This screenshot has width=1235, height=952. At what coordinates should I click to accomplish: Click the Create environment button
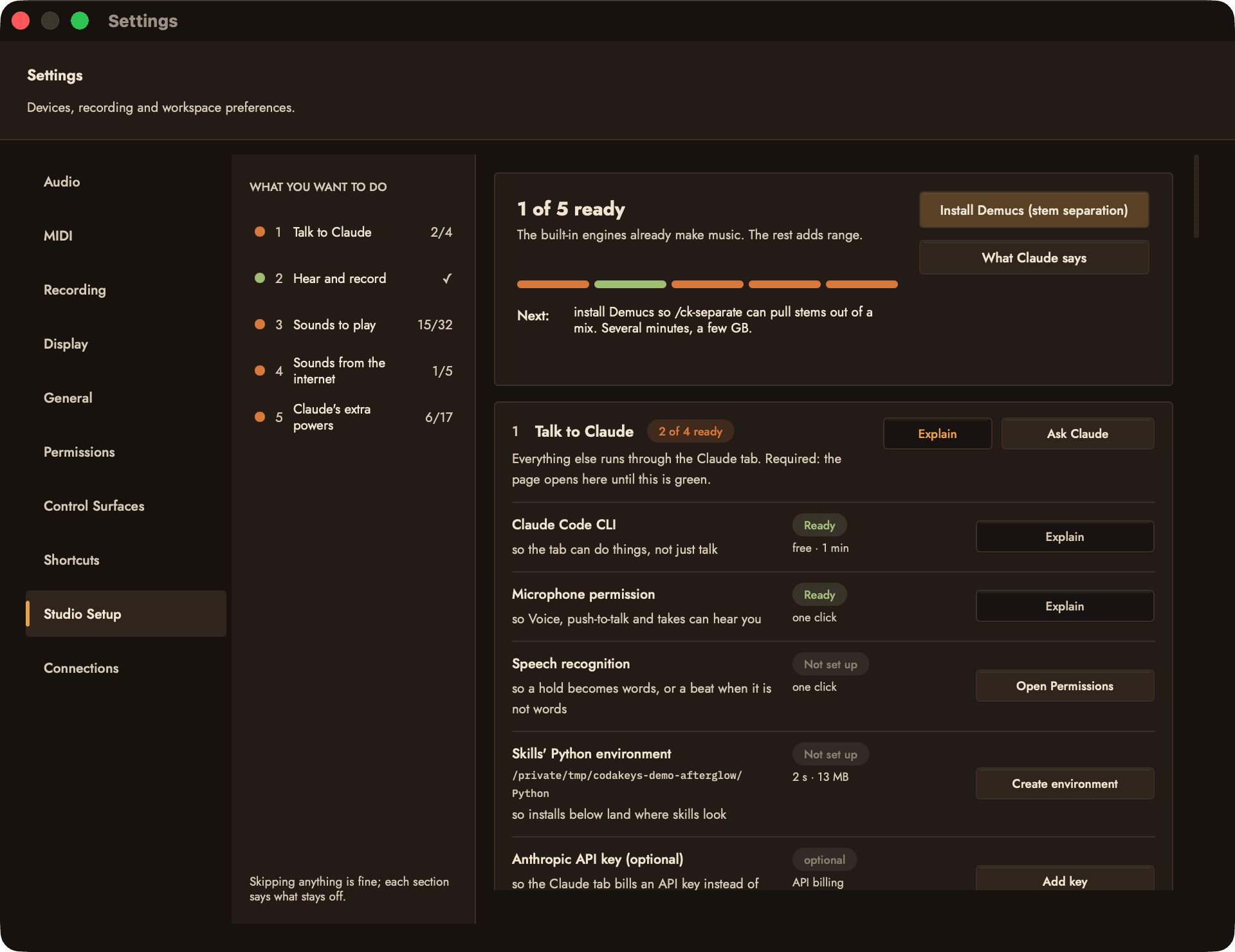click(1065, 783)
